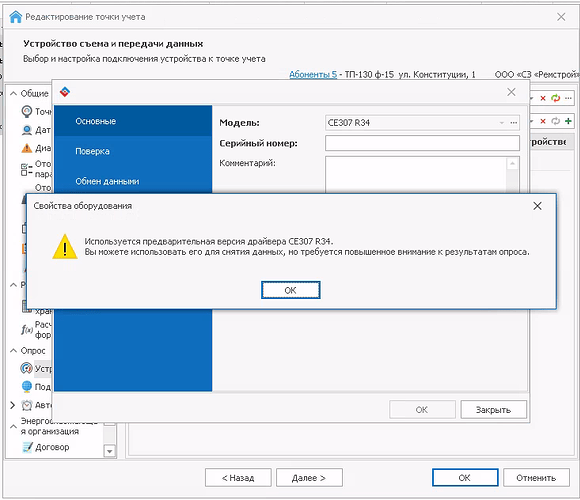Click the Закрыть button in equipment dialog
The width and height of the screenshot is (580, 500).
point(493,410)
